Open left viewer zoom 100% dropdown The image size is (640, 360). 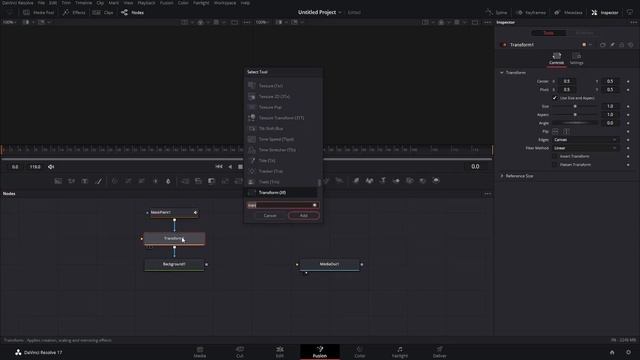[x=9, y=22]
